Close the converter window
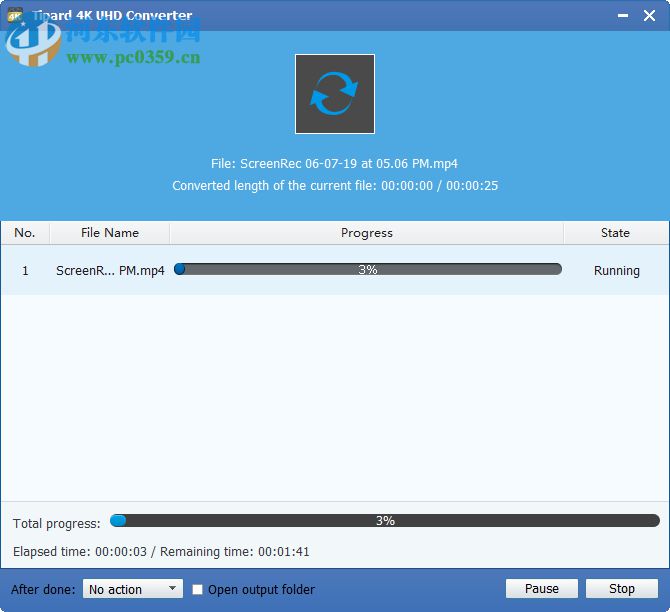Image resolution: width=670 pixels, height=612 pixels. click(x=649, y=16)
